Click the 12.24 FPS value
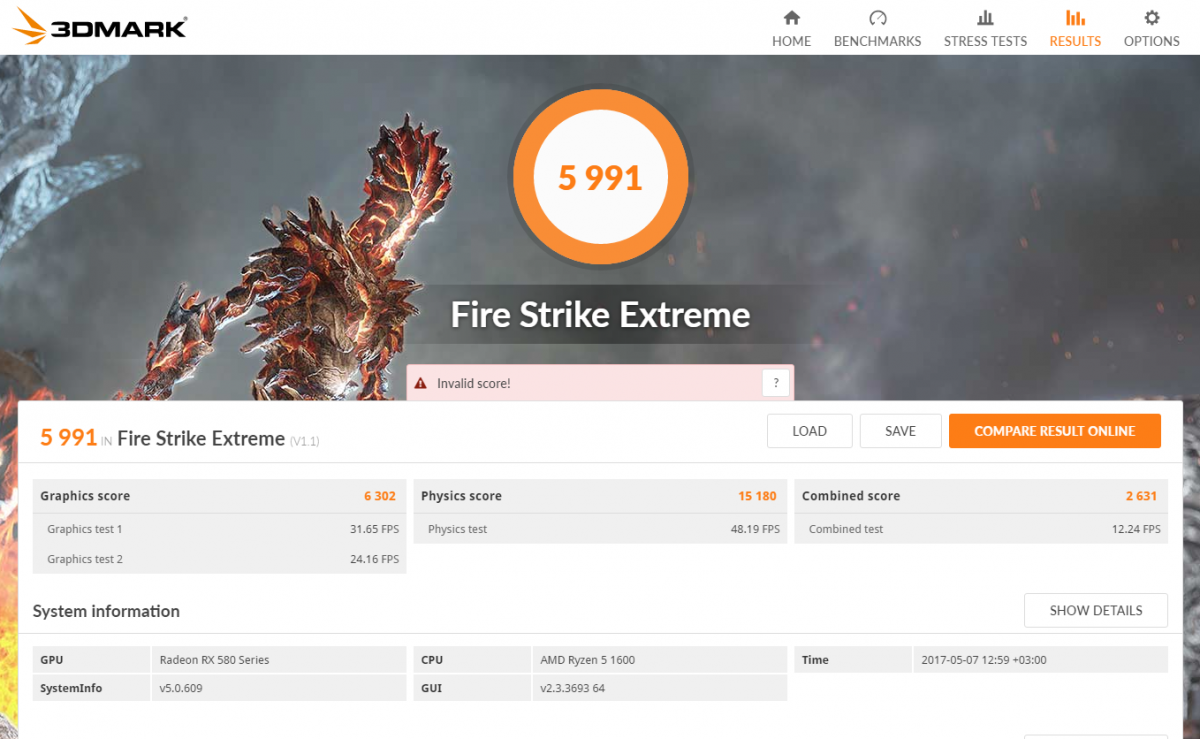Screen dimensions: 1200x739 [1136, 529]
